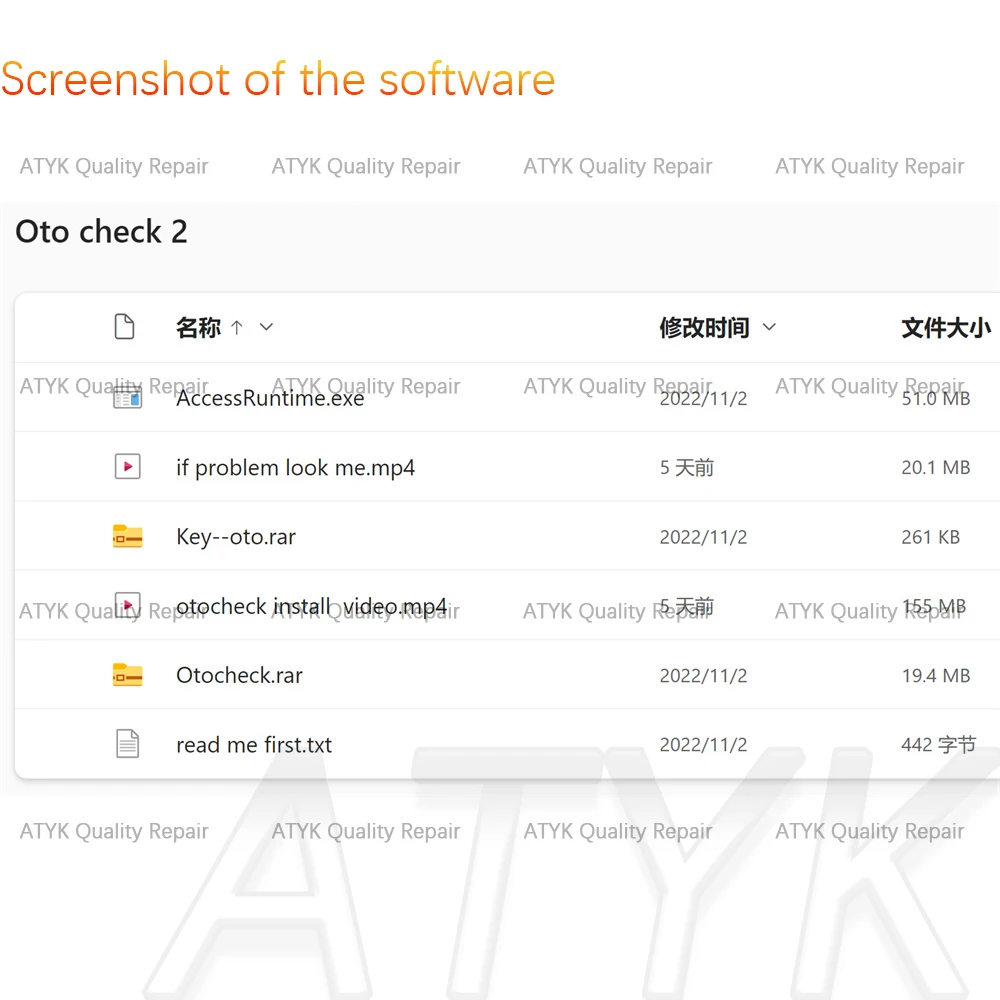Click the archive icon next to Key--oto.rar
Screen dimensions: 1000x1000
127,536
